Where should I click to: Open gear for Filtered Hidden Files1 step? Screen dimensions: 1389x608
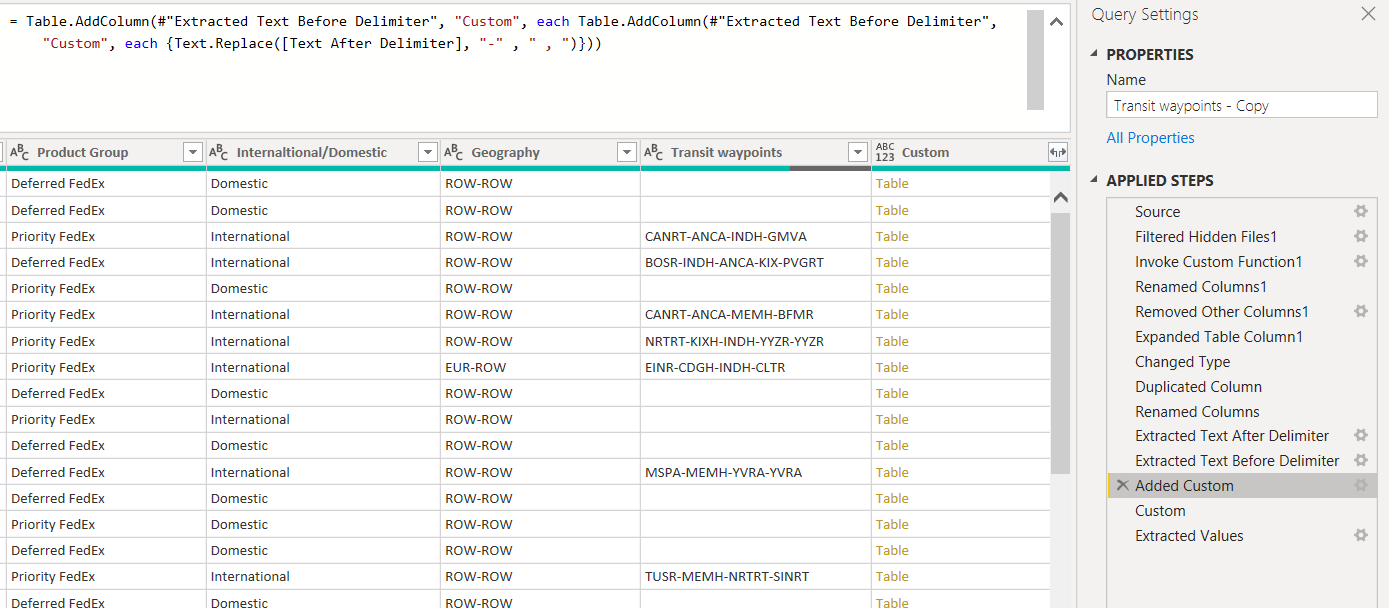(1360, 236)
